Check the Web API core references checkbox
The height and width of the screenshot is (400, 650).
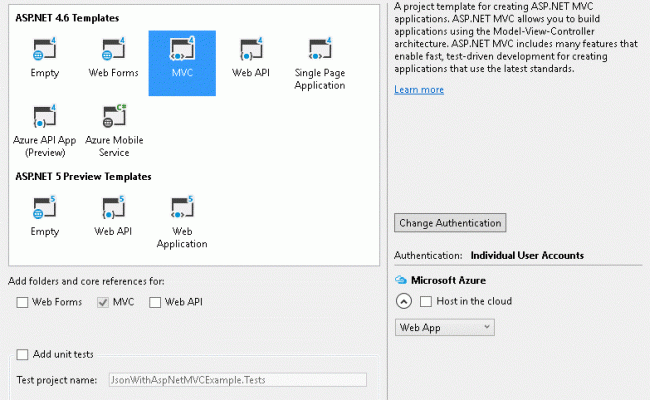point(155,302)
